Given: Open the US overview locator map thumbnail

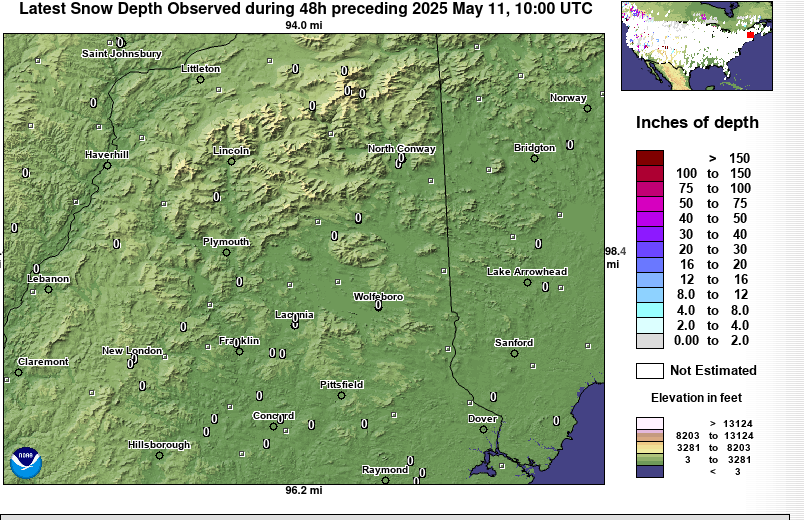Looking at the screenshot, I should 697,46.
